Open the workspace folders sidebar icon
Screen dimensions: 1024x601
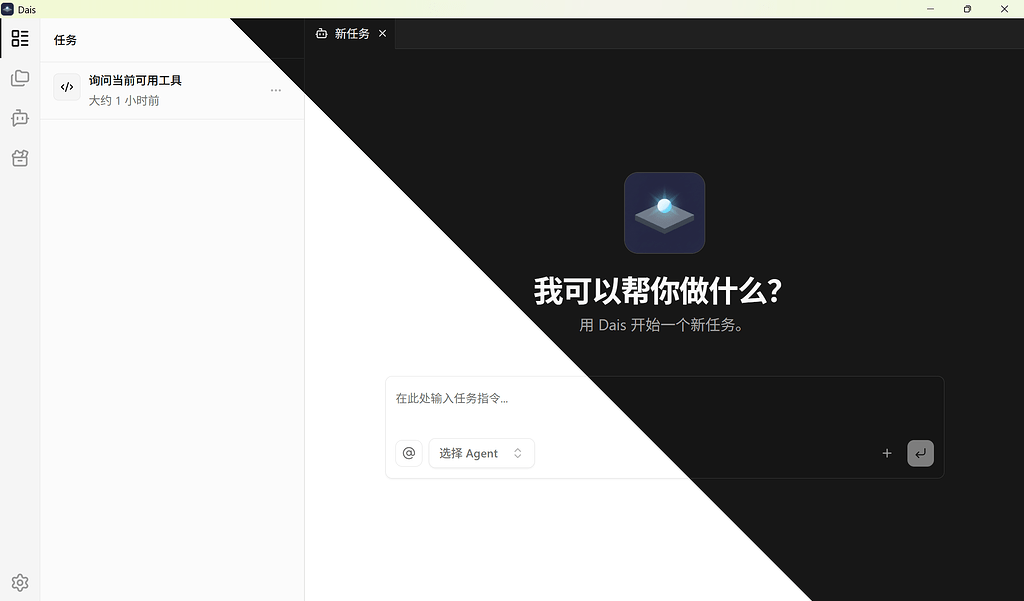(x=20, y=78)
